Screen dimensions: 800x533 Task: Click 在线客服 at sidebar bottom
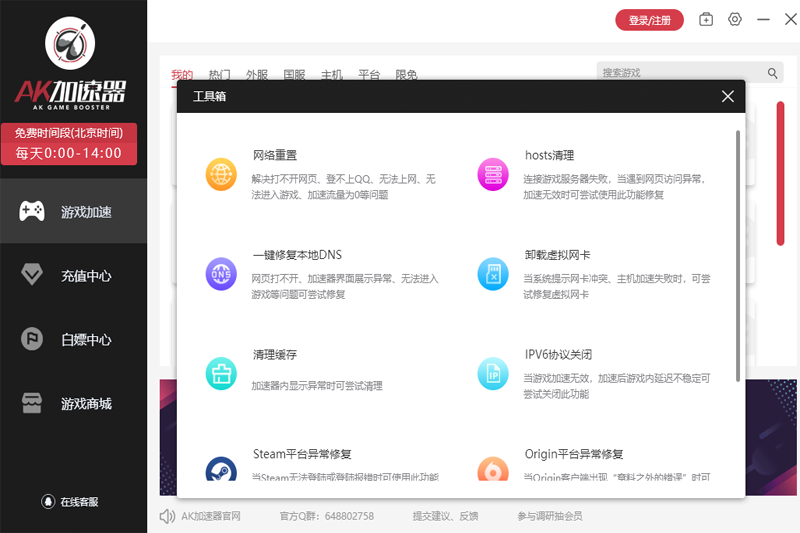coord(72,502)
